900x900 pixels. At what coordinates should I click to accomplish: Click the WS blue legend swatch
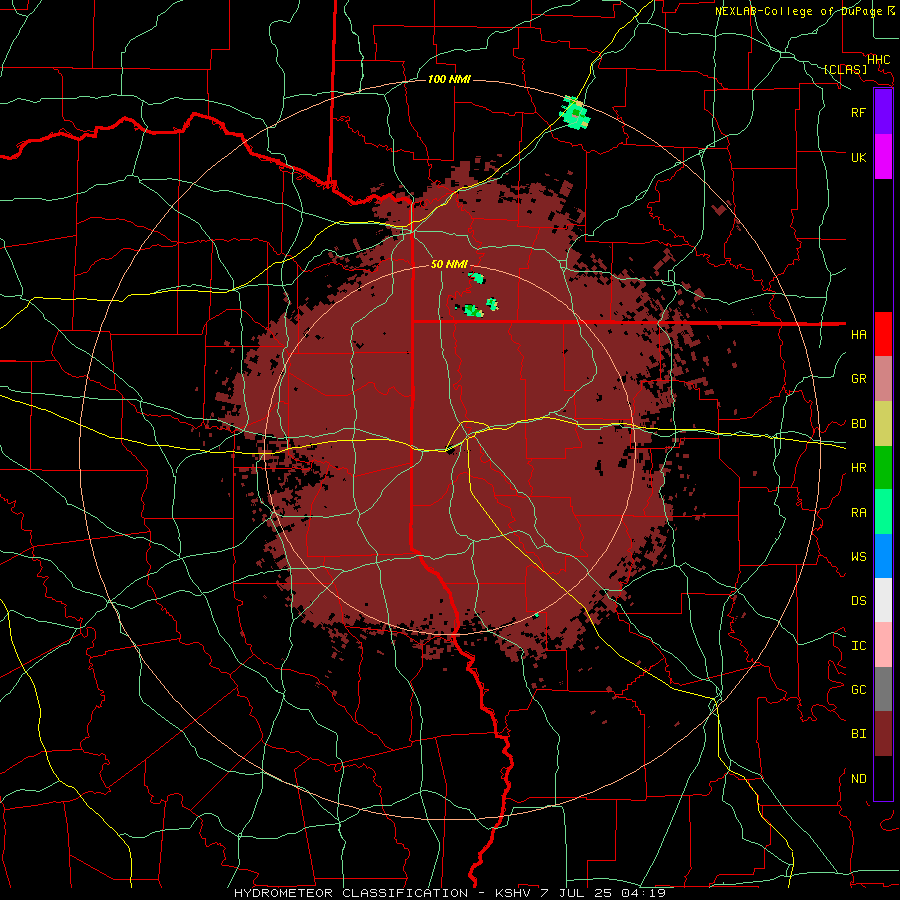click(x=883, y=556)
